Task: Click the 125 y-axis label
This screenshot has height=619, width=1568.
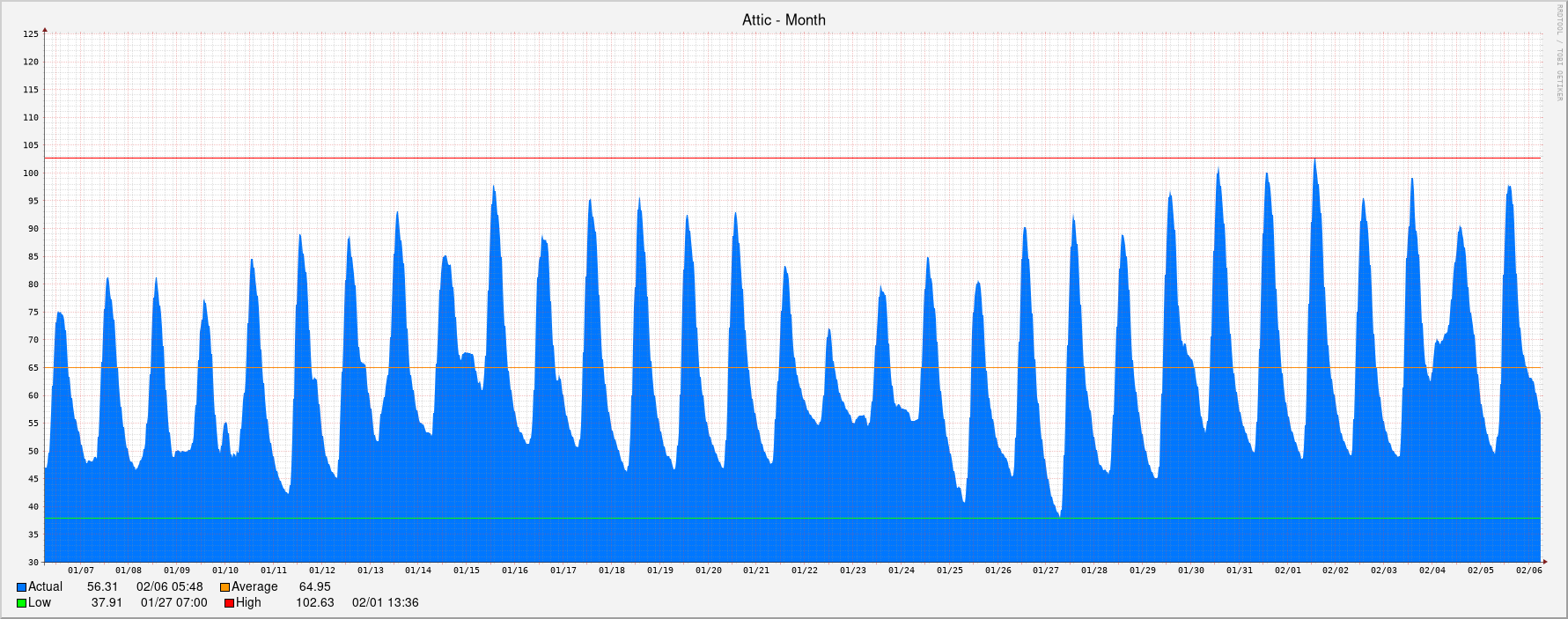Action: [x=31, y=34]
